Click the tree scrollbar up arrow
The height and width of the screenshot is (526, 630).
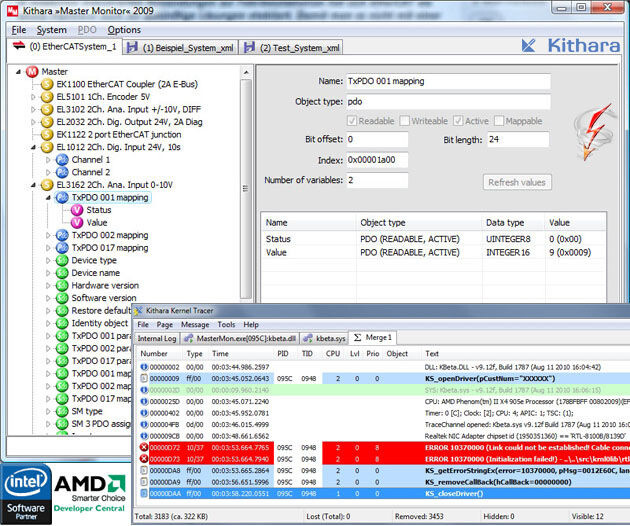[246, 73]
